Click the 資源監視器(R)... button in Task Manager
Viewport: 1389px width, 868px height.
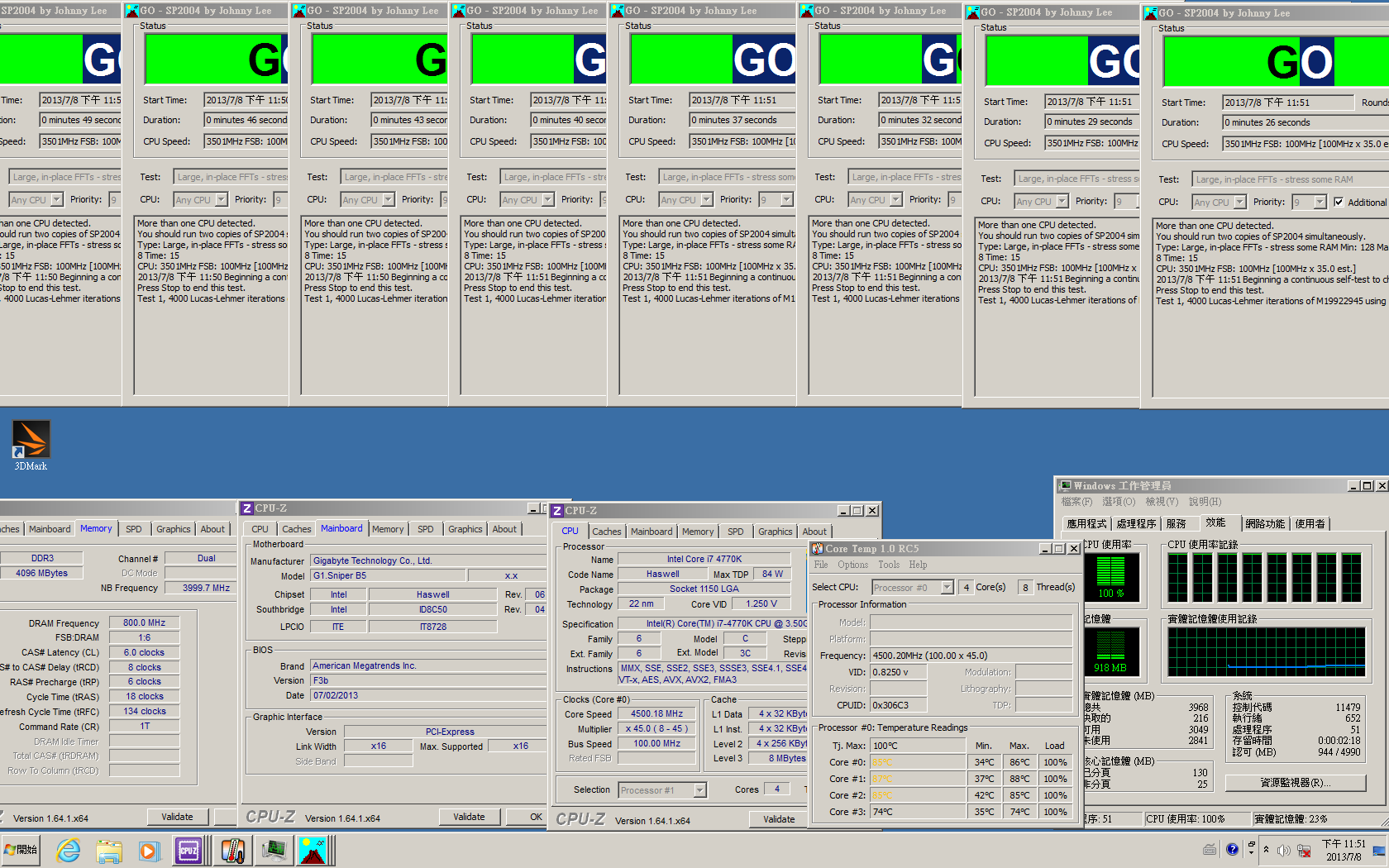[1295, 783]
